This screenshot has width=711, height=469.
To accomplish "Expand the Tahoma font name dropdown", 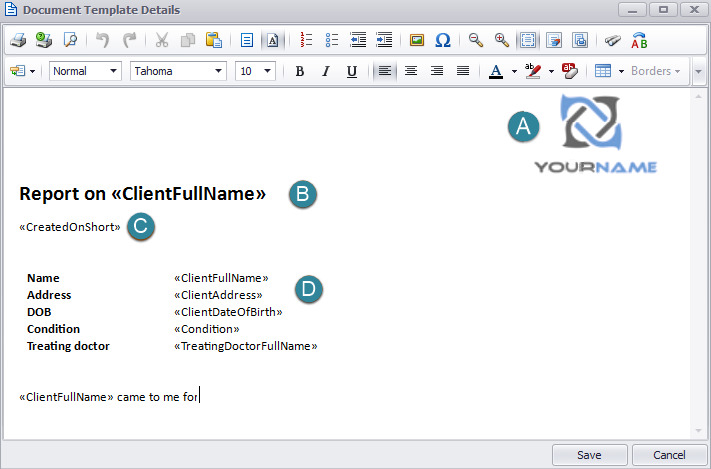I will [178, 71].
